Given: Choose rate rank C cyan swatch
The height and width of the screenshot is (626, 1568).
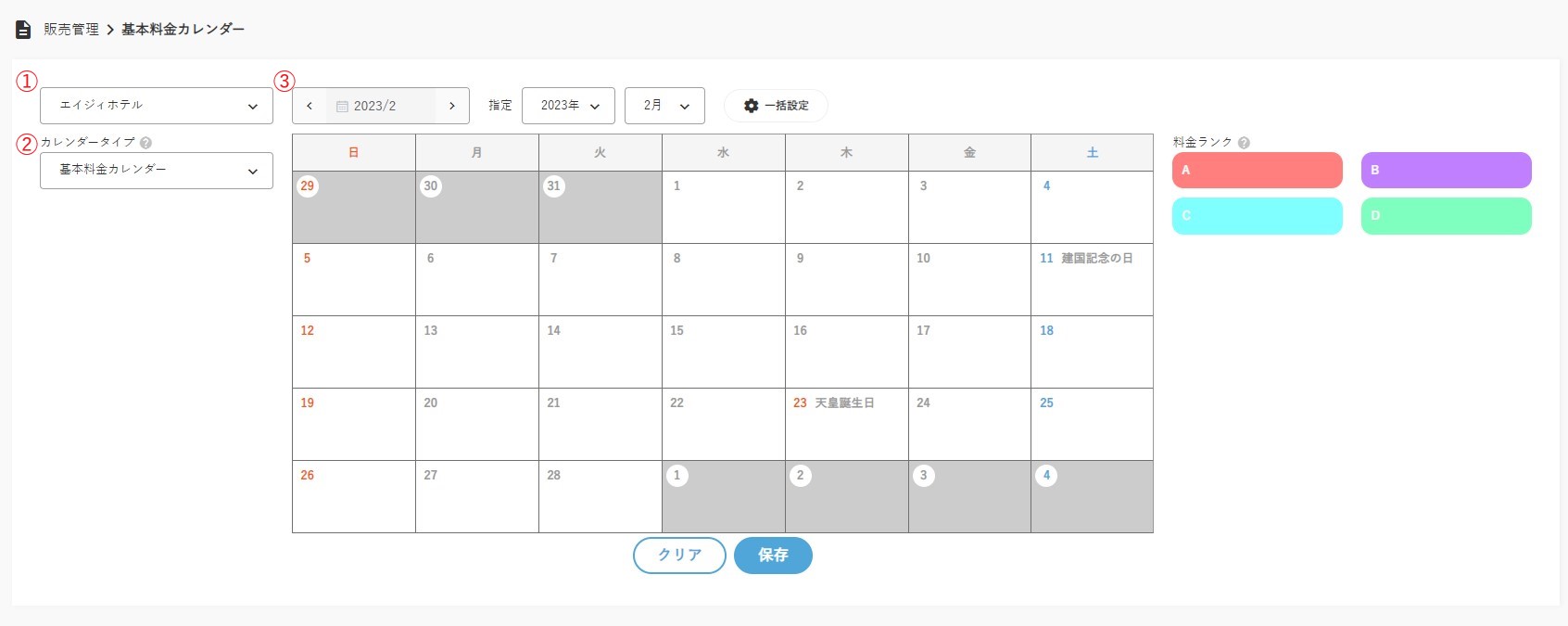Looking at the screenshot, I should [x=1257, y=216].
